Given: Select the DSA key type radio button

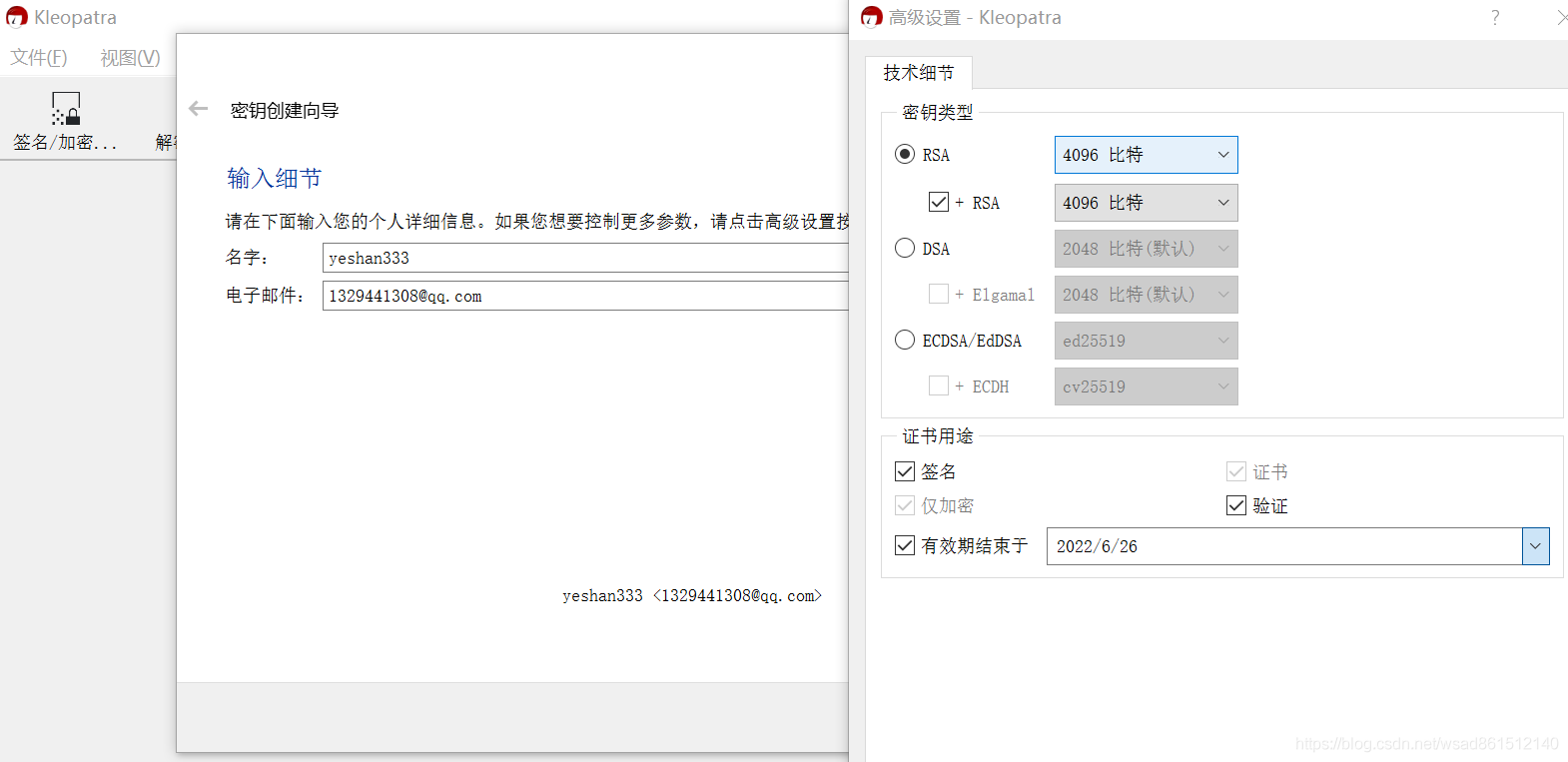Looking at the screenshot, I should (x=905, y=248).
